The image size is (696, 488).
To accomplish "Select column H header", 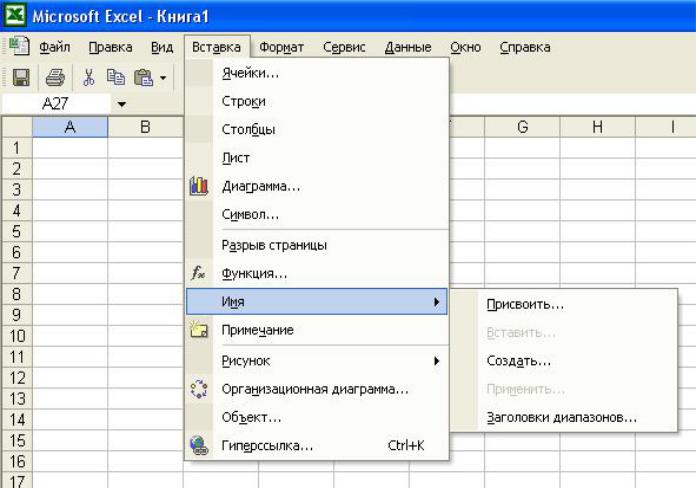I will coord(597,127).
